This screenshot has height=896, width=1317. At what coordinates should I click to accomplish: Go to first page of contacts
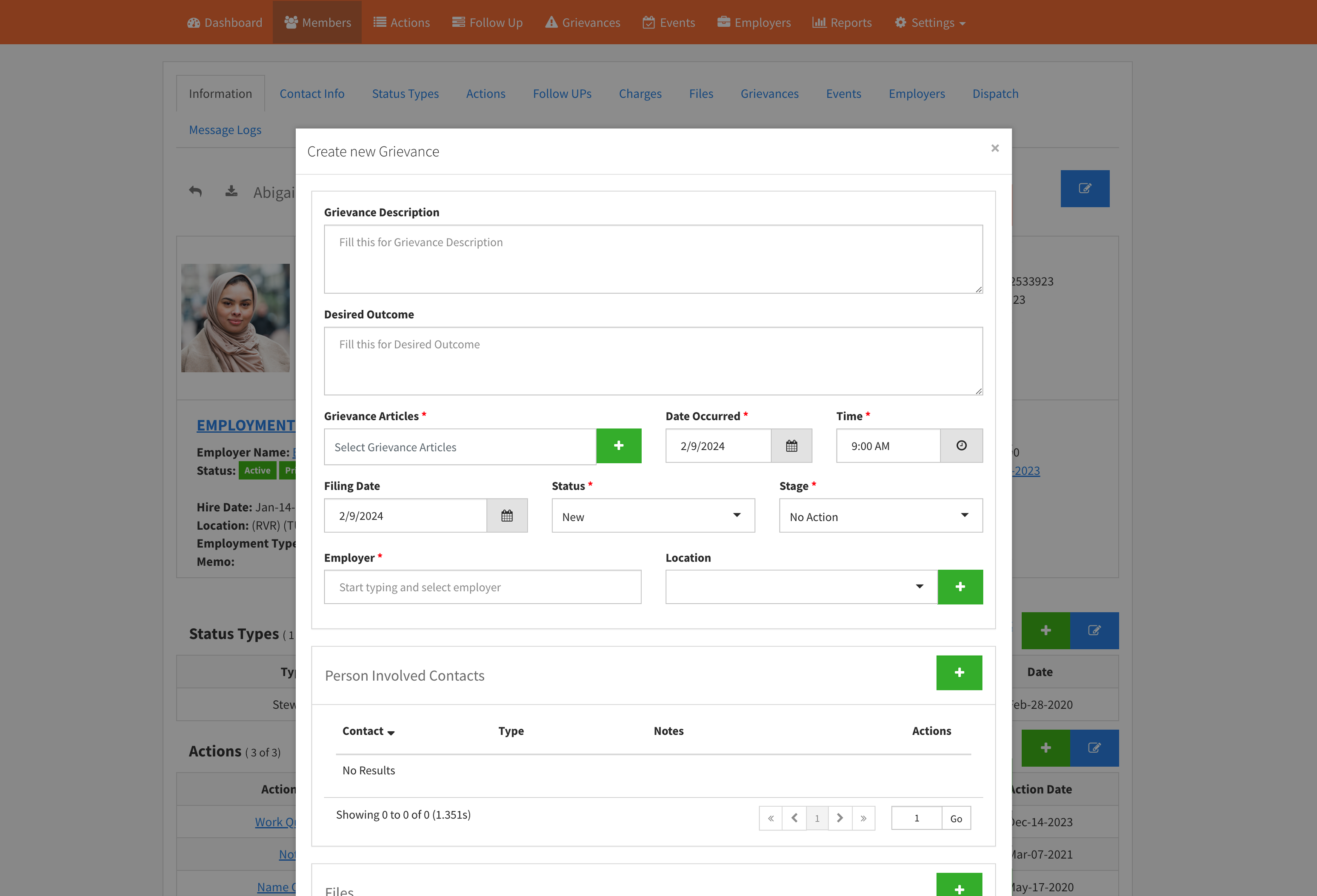771,819
